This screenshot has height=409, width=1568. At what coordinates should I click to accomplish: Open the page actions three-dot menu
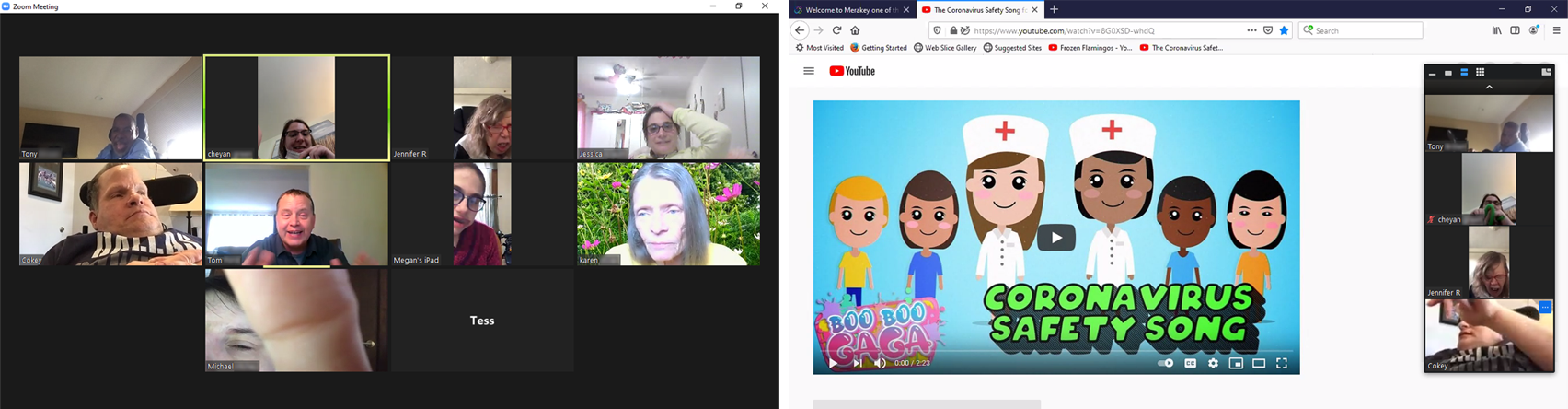(1251, 30)
